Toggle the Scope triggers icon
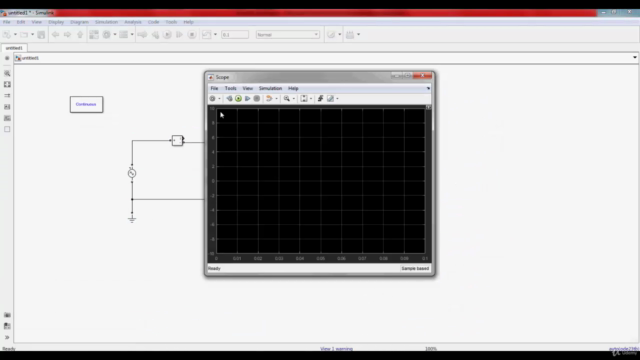Viewport: 640px width, 360px height. (x=320, y=98)
